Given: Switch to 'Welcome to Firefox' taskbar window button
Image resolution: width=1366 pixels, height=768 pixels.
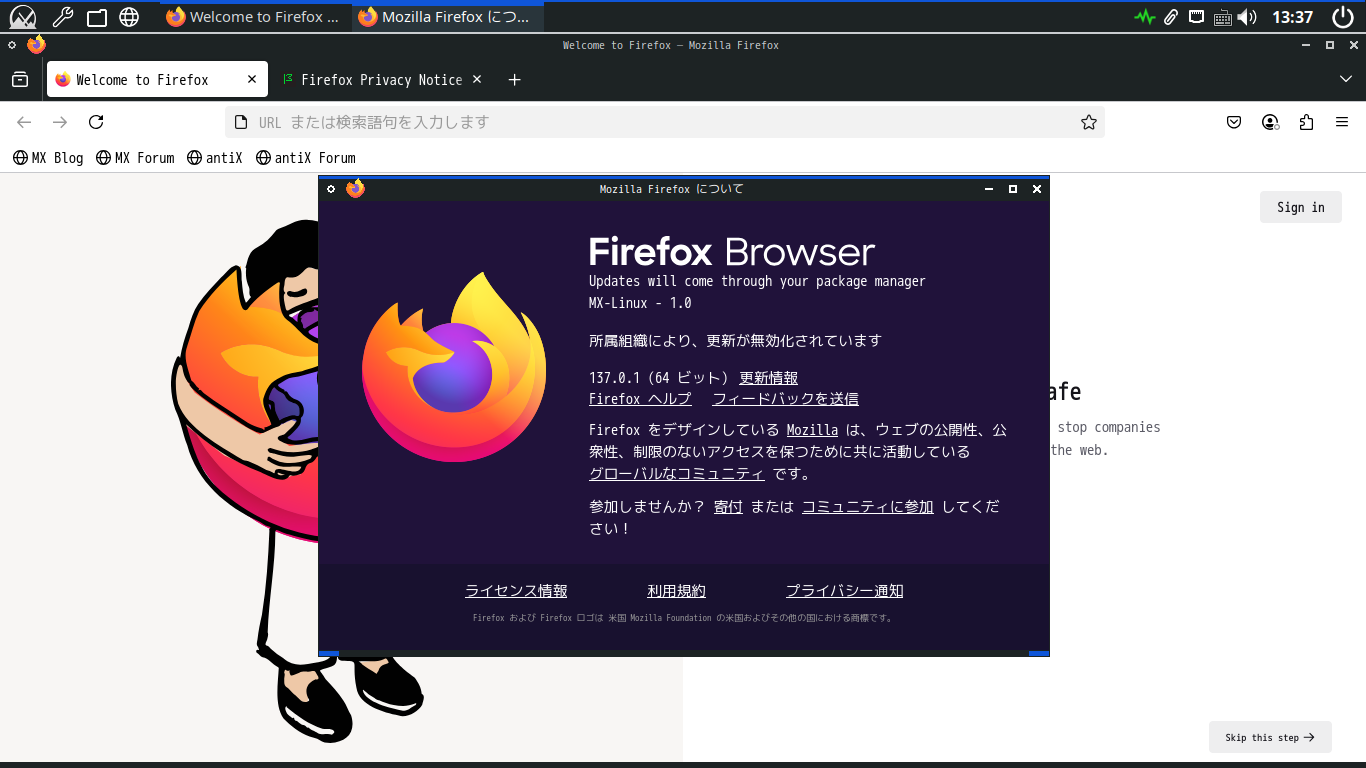Looking at the screenshot, I should pos(256,17).
